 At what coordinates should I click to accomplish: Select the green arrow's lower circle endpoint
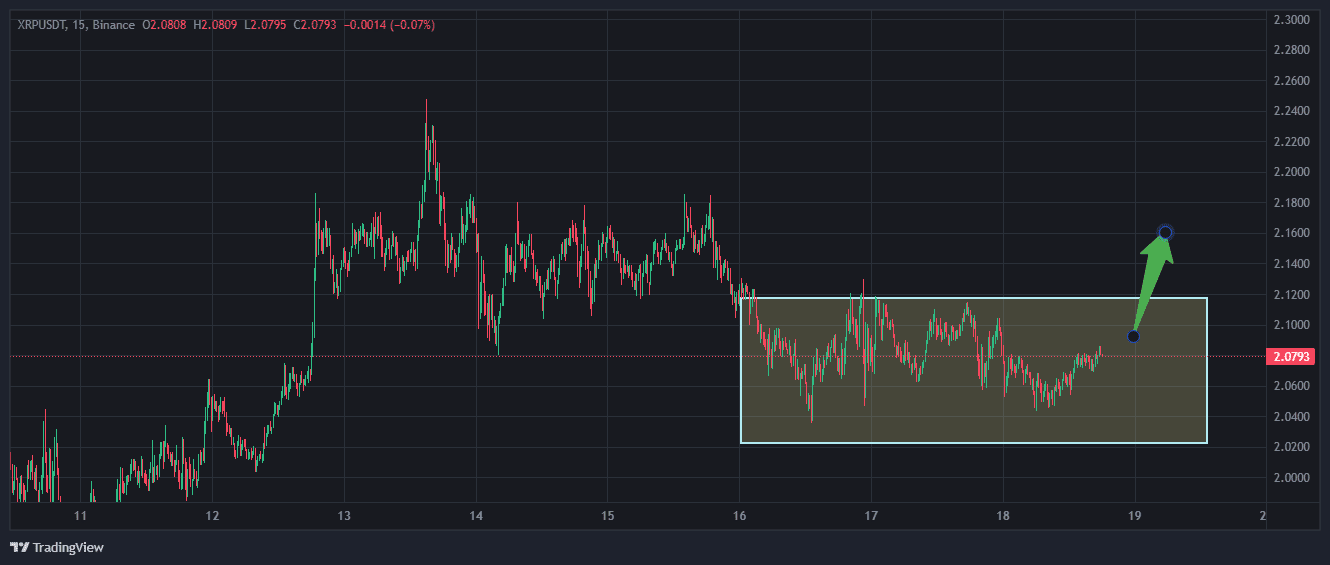point(1133,336)
